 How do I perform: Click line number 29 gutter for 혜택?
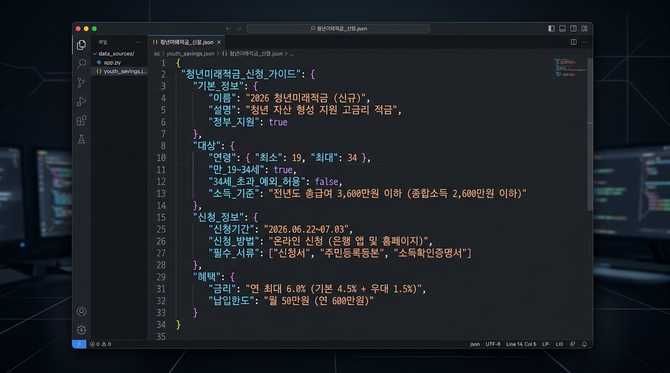[x=161, y=277]
